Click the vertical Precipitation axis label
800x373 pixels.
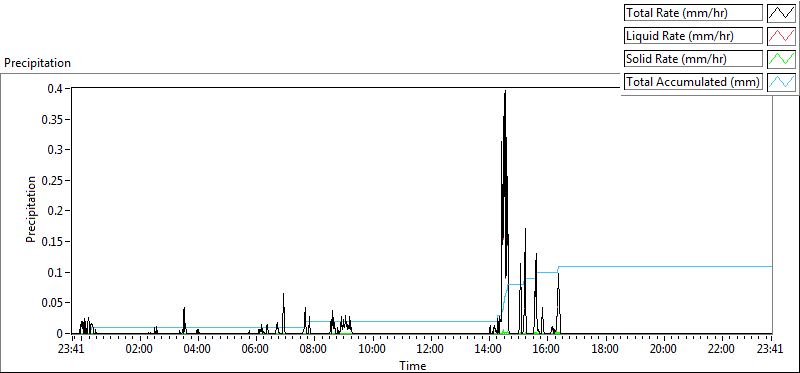tap(31, 210)
